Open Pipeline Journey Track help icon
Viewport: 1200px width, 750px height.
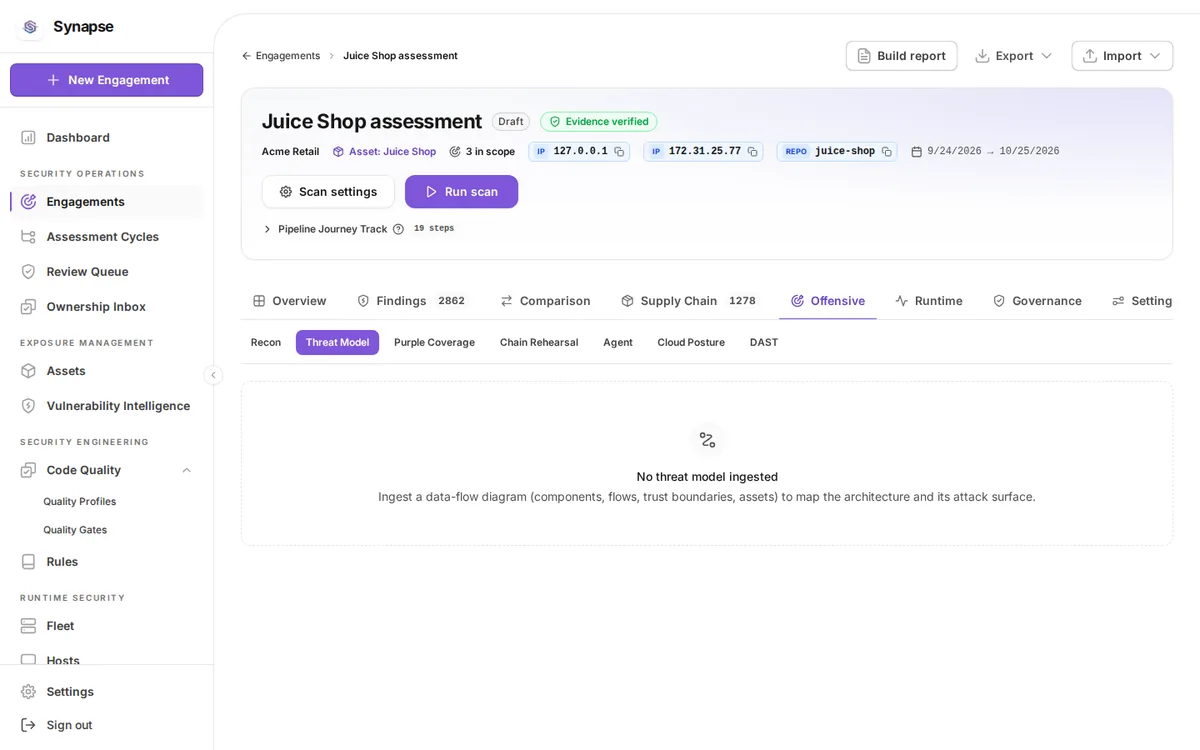pyautogui.click(x=398, y=229)
